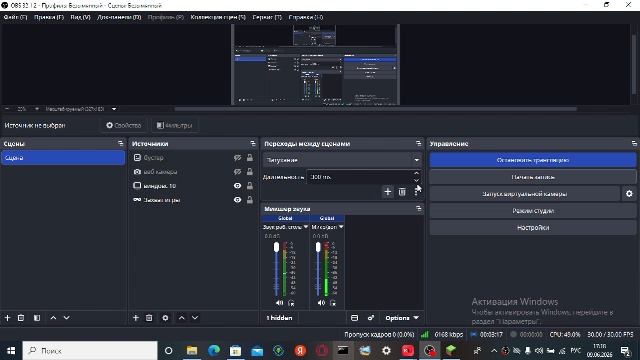
Task: Click desktop audio volume slider
Action: (276, 269)
